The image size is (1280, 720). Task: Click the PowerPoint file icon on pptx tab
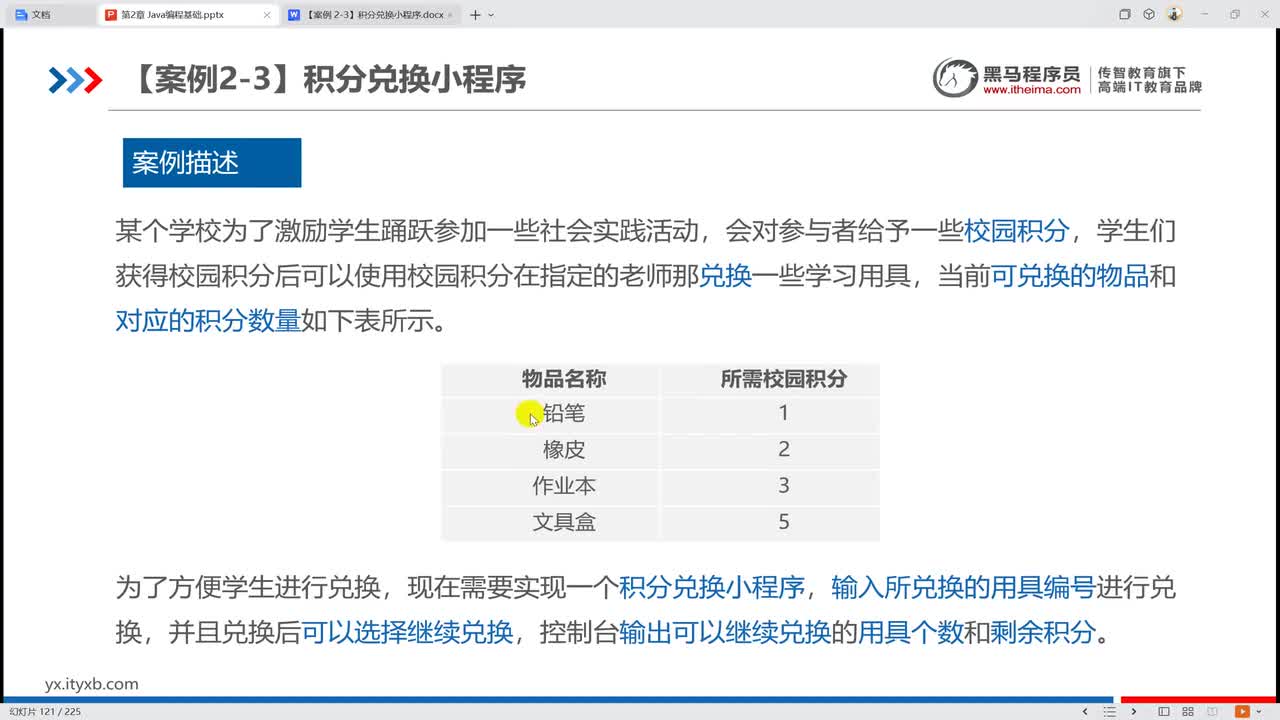tap(111, 15)
